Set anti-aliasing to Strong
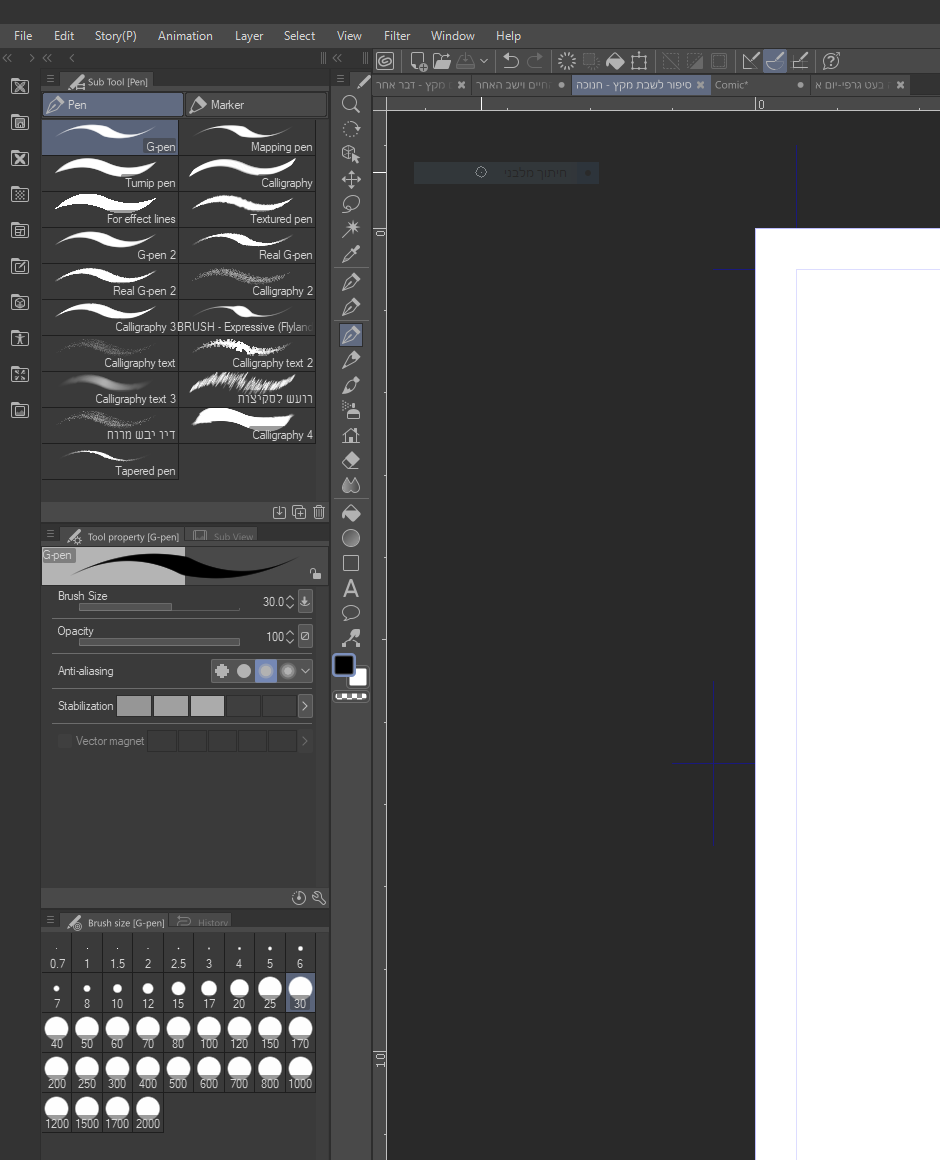The height and width of the screenshot is (1160, 940). [x=288, y=671]
